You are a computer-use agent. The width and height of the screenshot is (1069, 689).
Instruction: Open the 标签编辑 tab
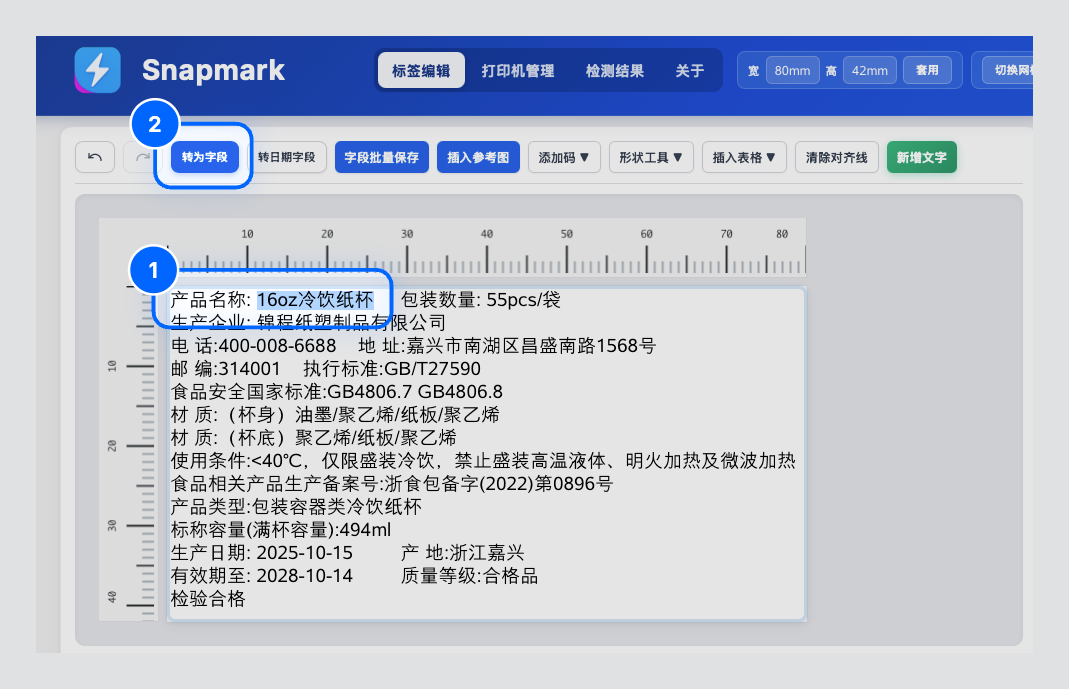(421, 71)
